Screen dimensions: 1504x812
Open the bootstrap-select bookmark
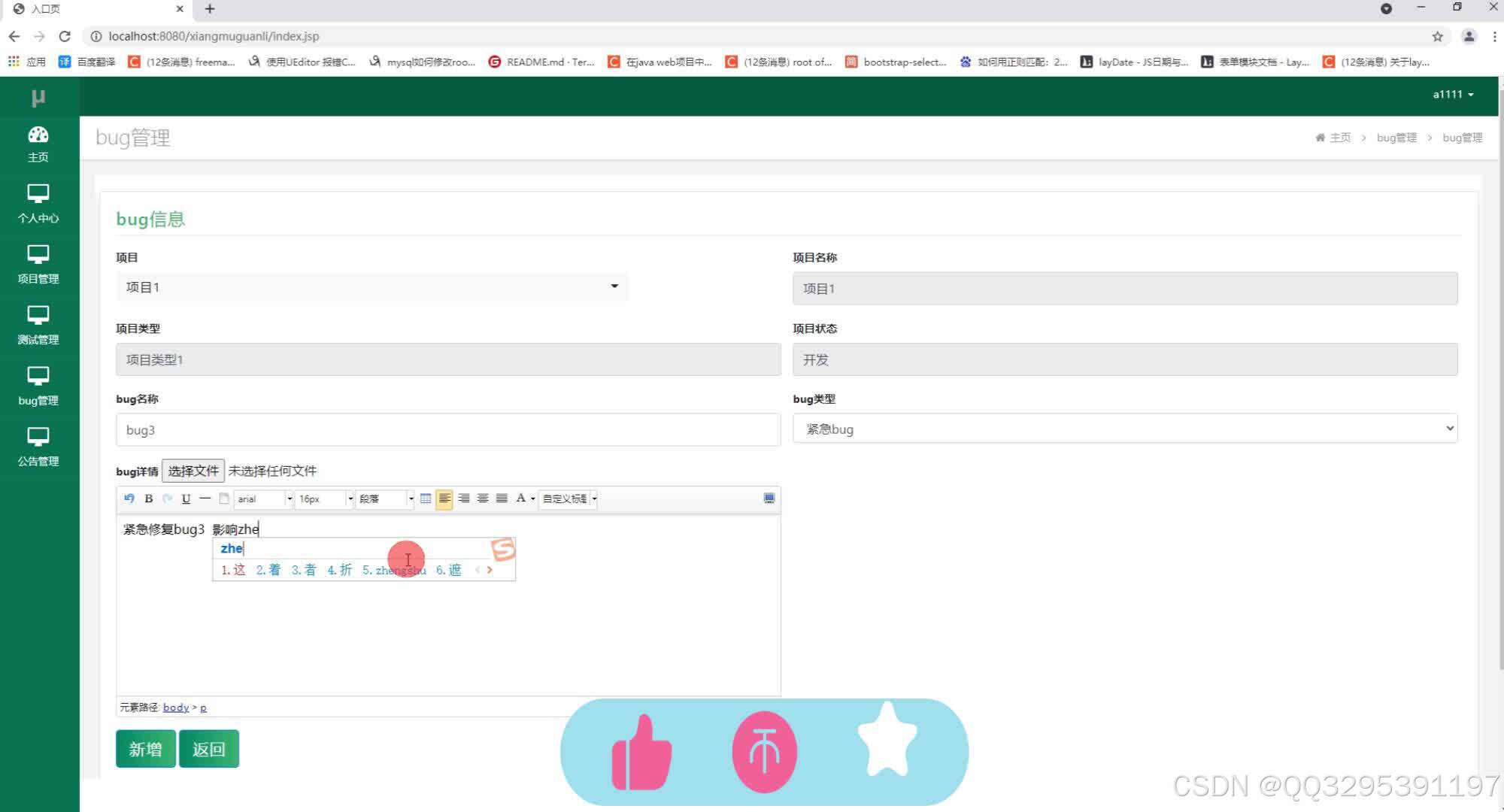pyautogui.click(x=896, y=62)
